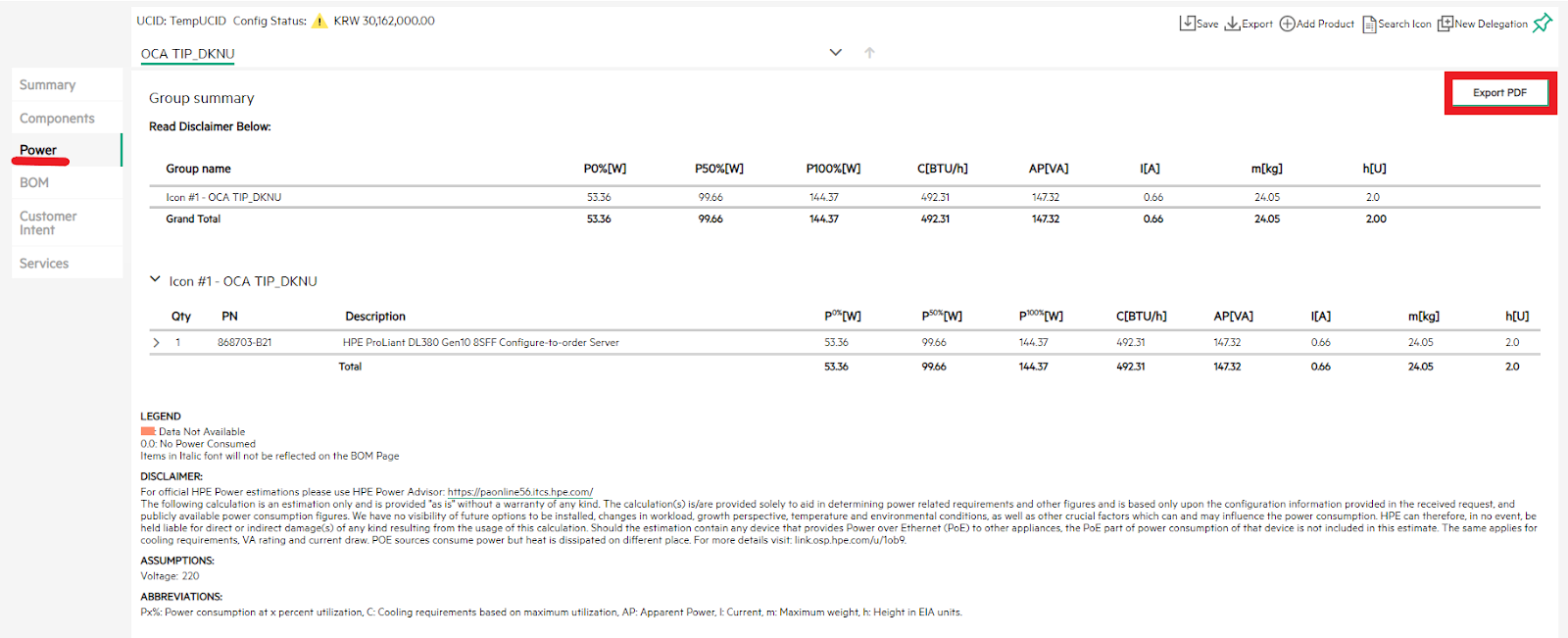
Task: Click the Read Disclaimer Below text
Action: coord(210,126)
